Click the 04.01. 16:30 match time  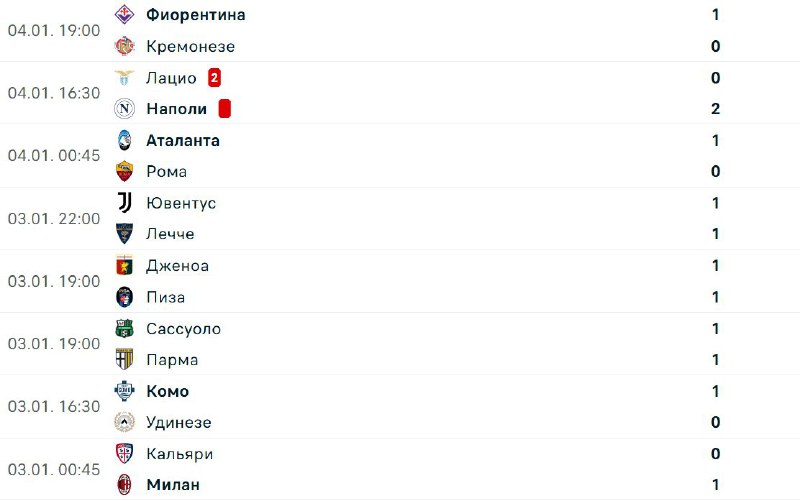[x=54, y=93]
